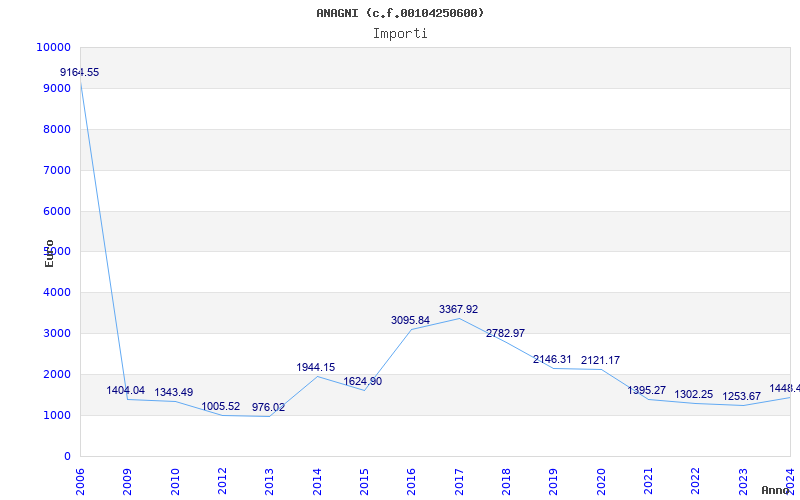Click the 4000 y-axis tick label

pyautogui.click(x=57, y=292)
